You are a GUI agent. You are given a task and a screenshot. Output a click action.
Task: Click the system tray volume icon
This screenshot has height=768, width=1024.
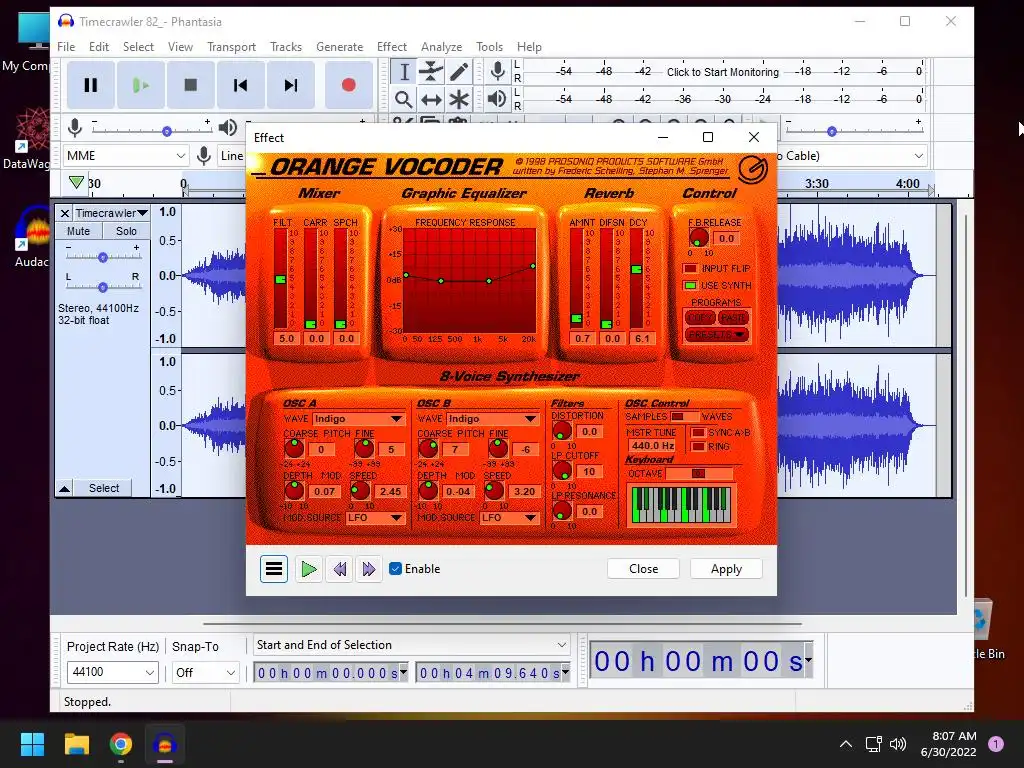click(898, 744)
